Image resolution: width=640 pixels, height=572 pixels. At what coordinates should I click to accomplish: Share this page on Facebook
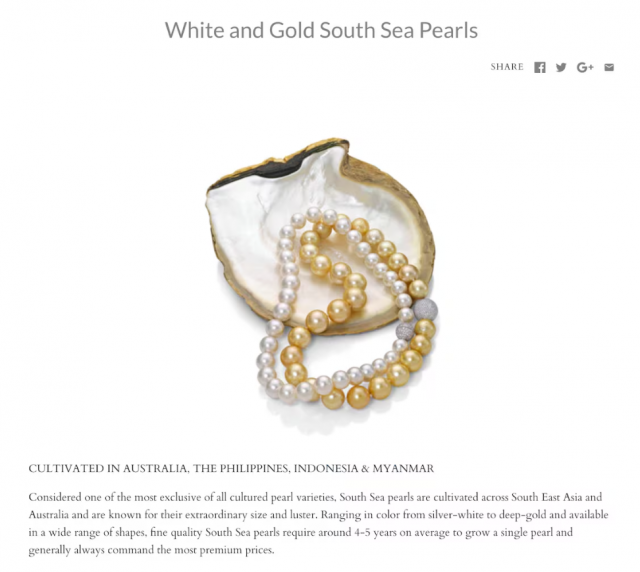click(540, 68)
